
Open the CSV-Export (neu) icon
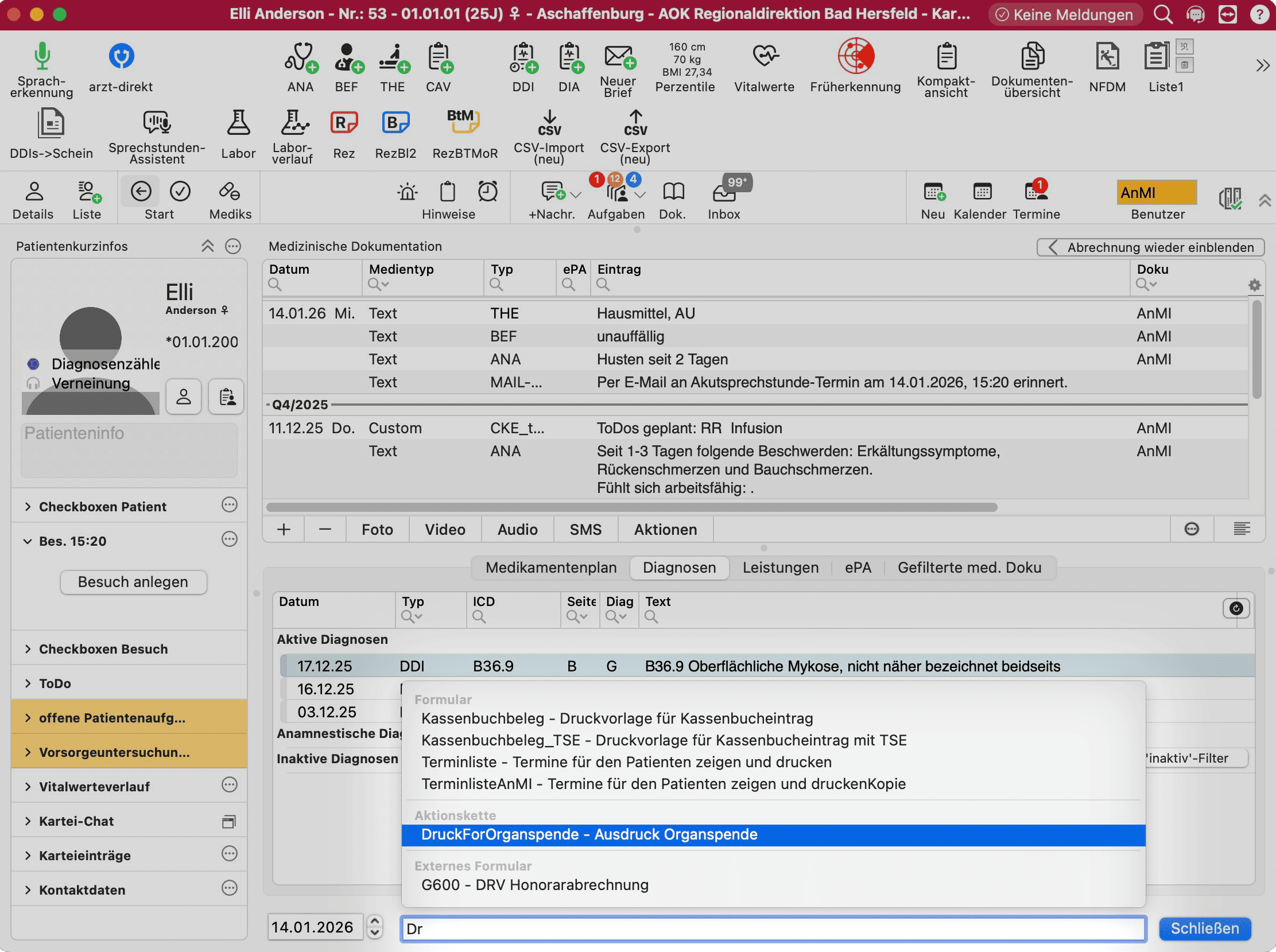pos(634,123)
